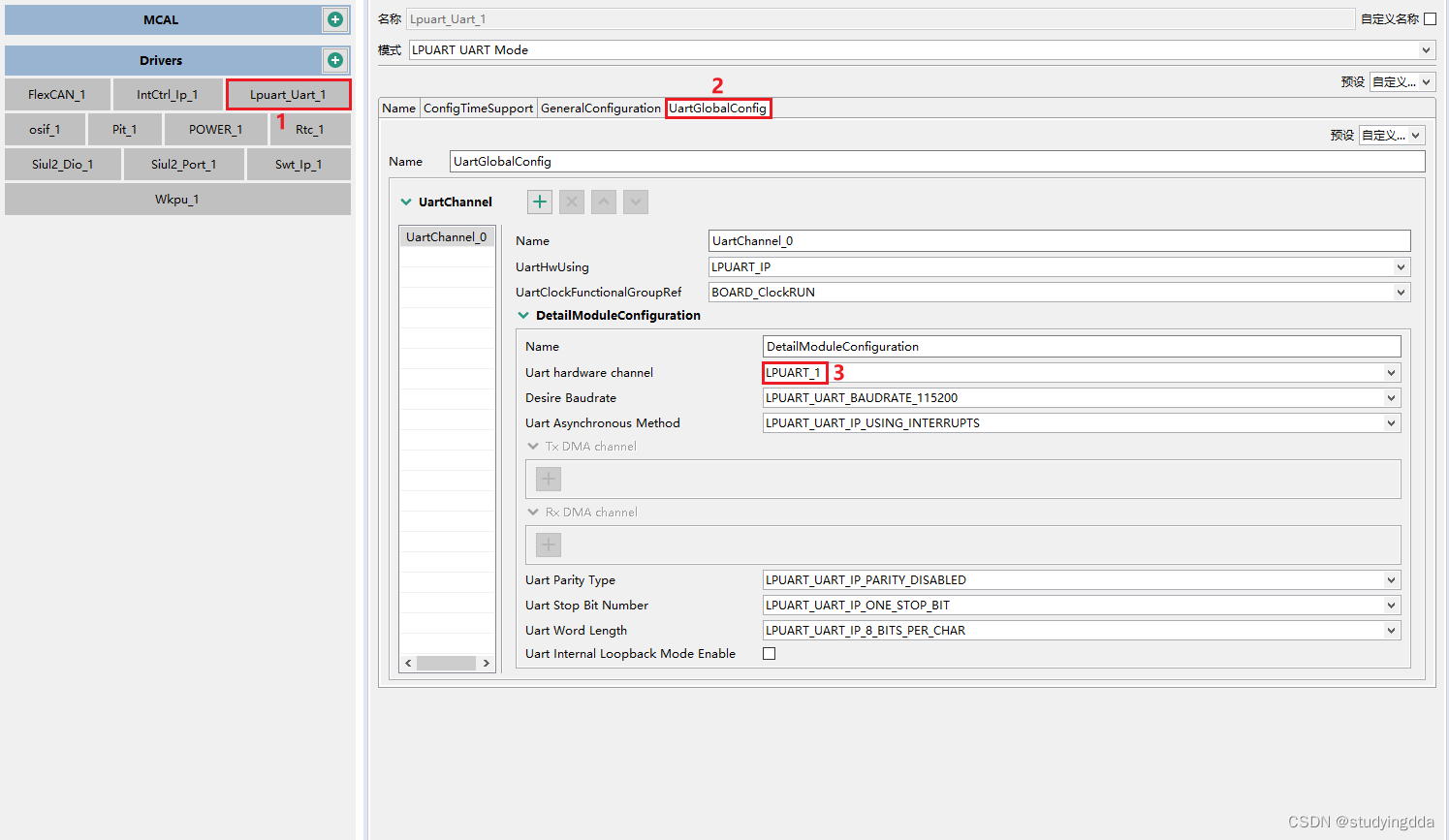Select the IntCtrl_Ip_1 driver
Viewport: 1449px width, 840px height.
click(167, 95)
